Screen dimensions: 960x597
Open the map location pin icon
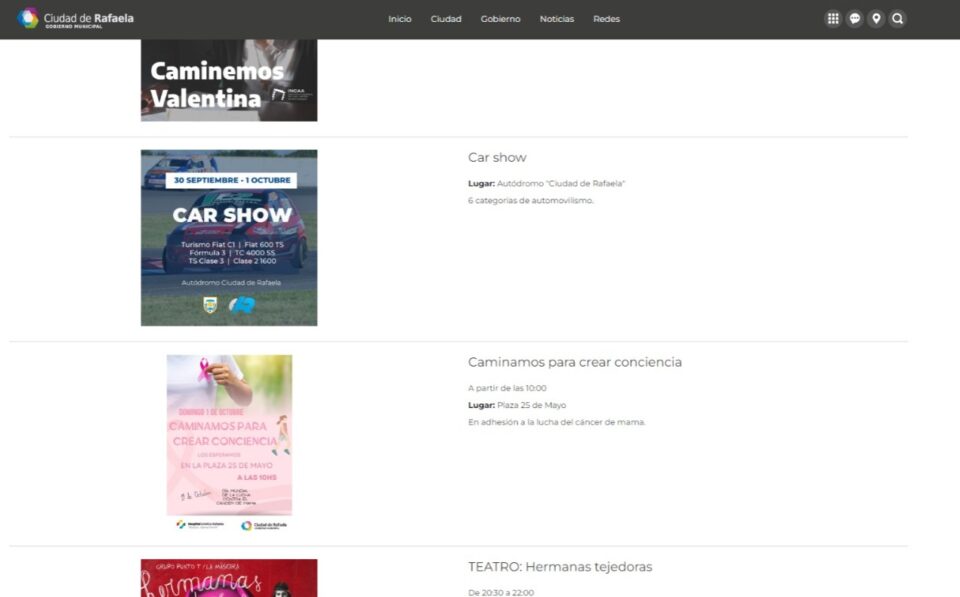click(x=876, y=19)
